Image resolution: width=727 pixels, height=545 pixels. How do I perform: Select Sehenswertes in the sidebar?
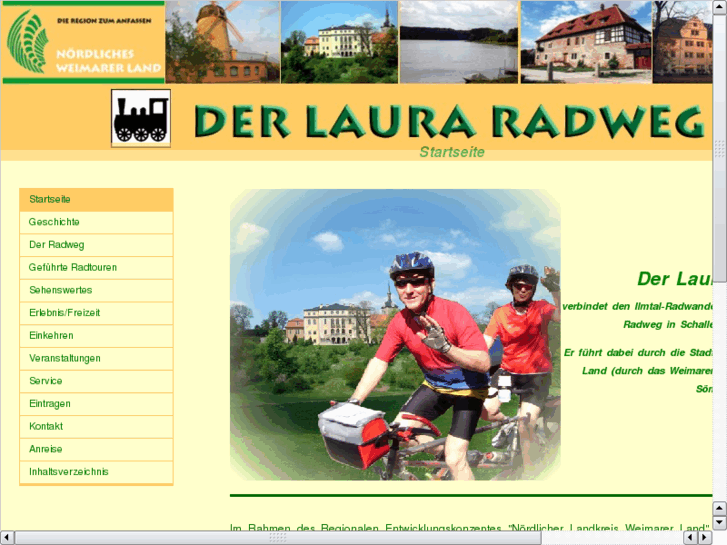[x=96, y=290]
